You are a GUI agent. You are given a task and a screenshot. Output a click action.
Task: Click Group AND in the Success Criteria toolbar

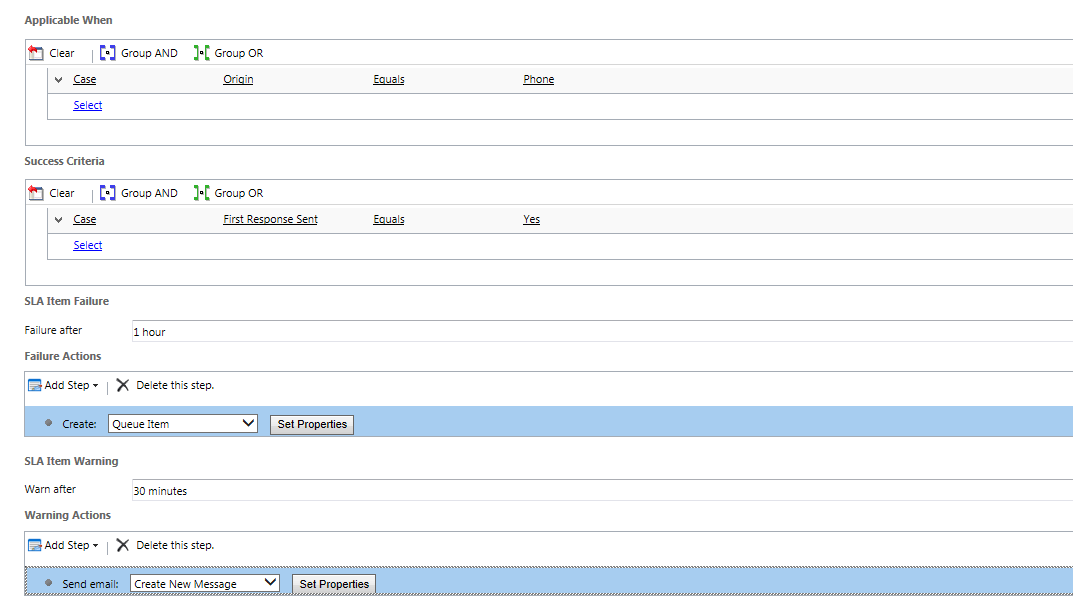point(147,193)
